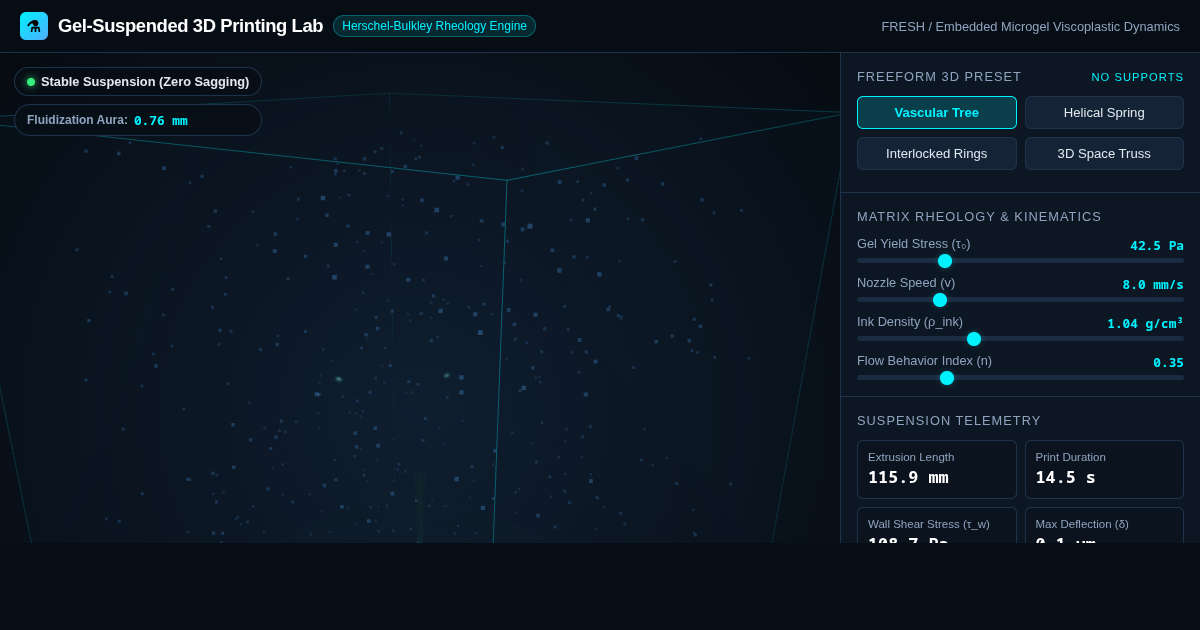Viewport: 1200px width, 630px height.
Task: Adjust the Gel Yield Stress slider
Action: tap(1020, 261)
